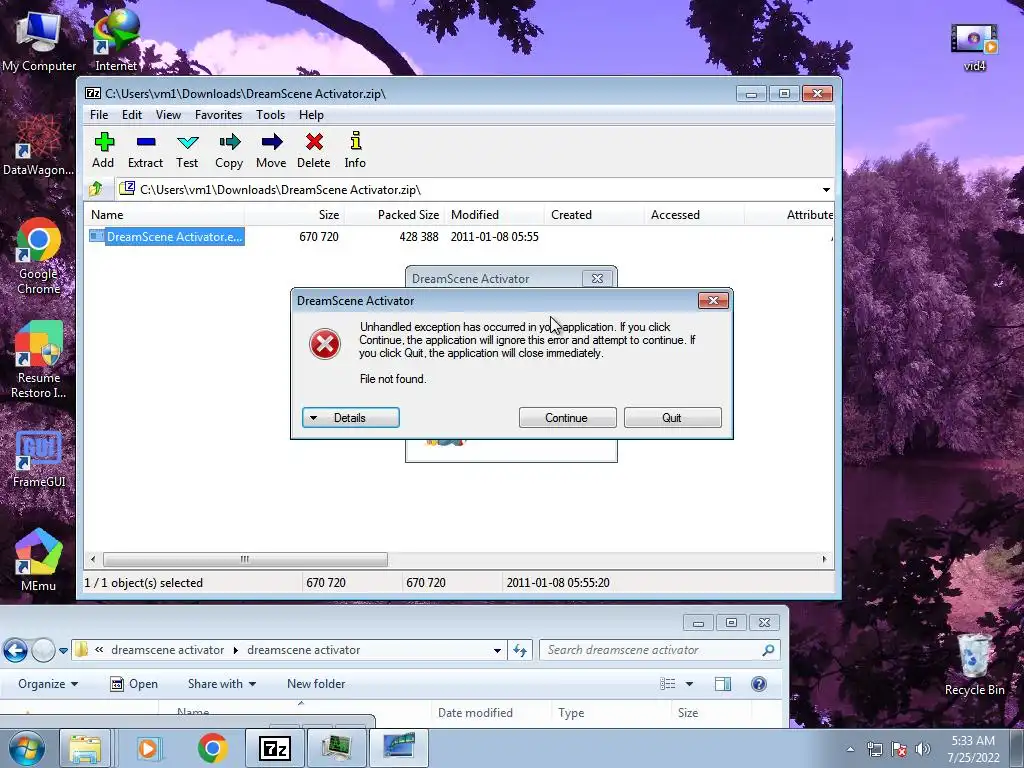Sort by the Modified column

click(494, 215)
